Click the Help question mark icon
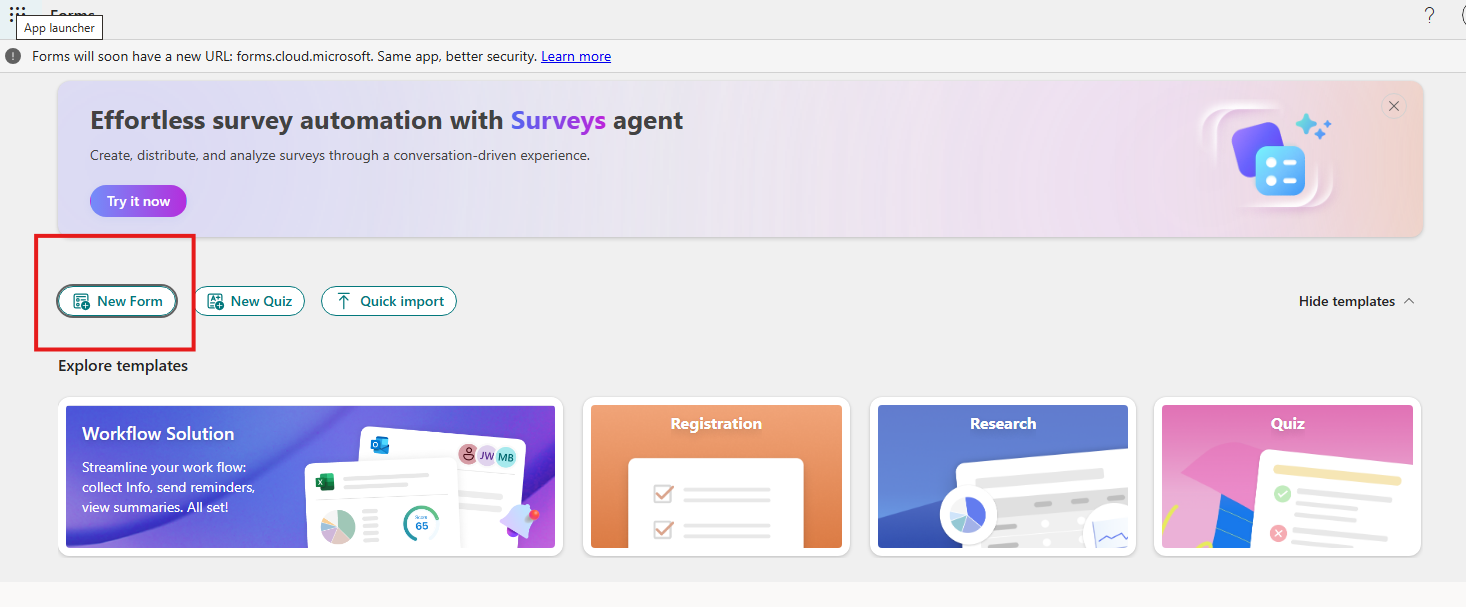Screen dimensions: 1466x607 [x=1429, y=15]
